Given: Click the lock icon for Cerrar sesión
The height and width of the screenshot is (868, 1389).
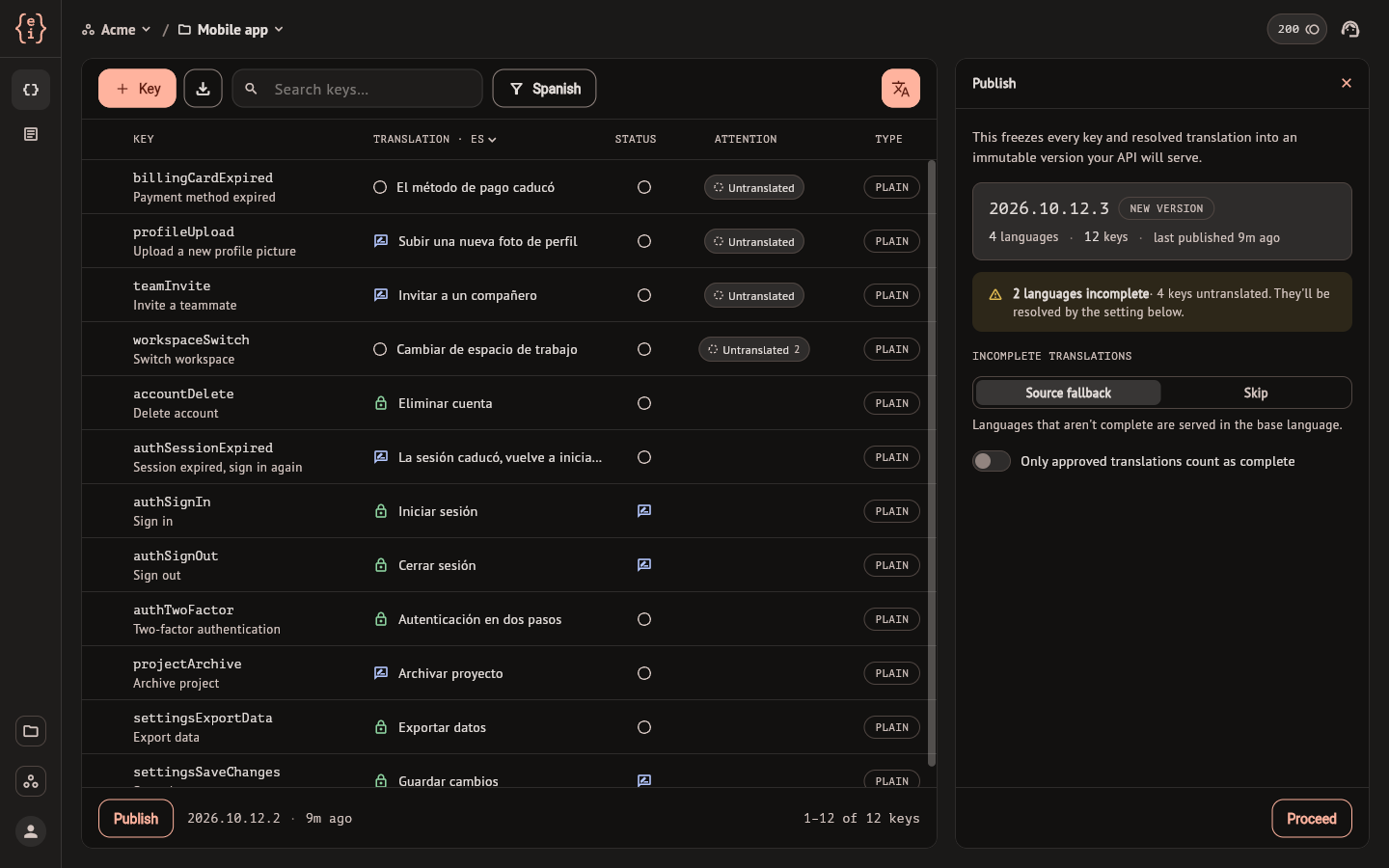Looking at the screenshot, I should (381, 565).
